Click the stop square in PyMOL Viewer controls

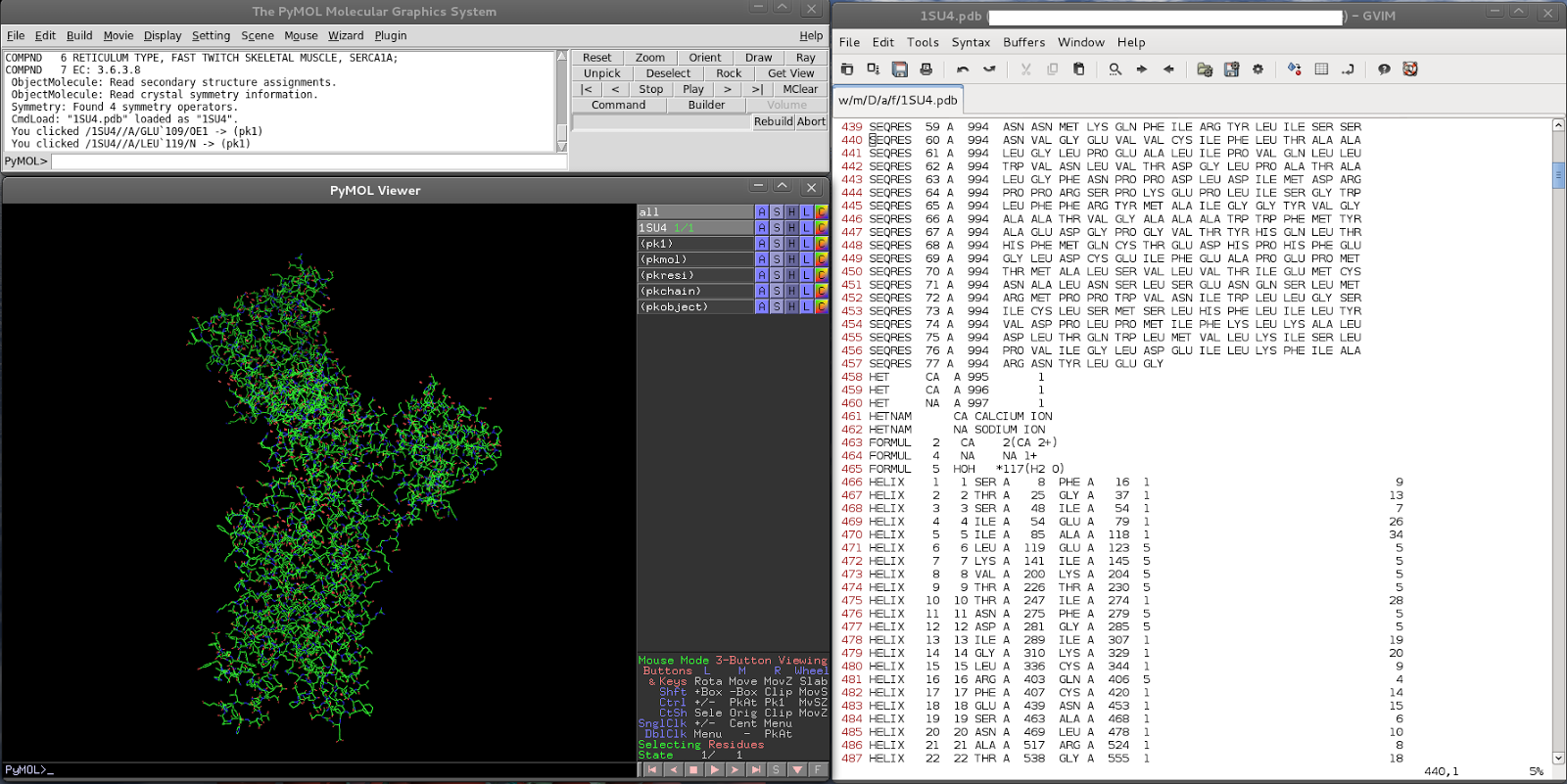[x=693, y=770]
